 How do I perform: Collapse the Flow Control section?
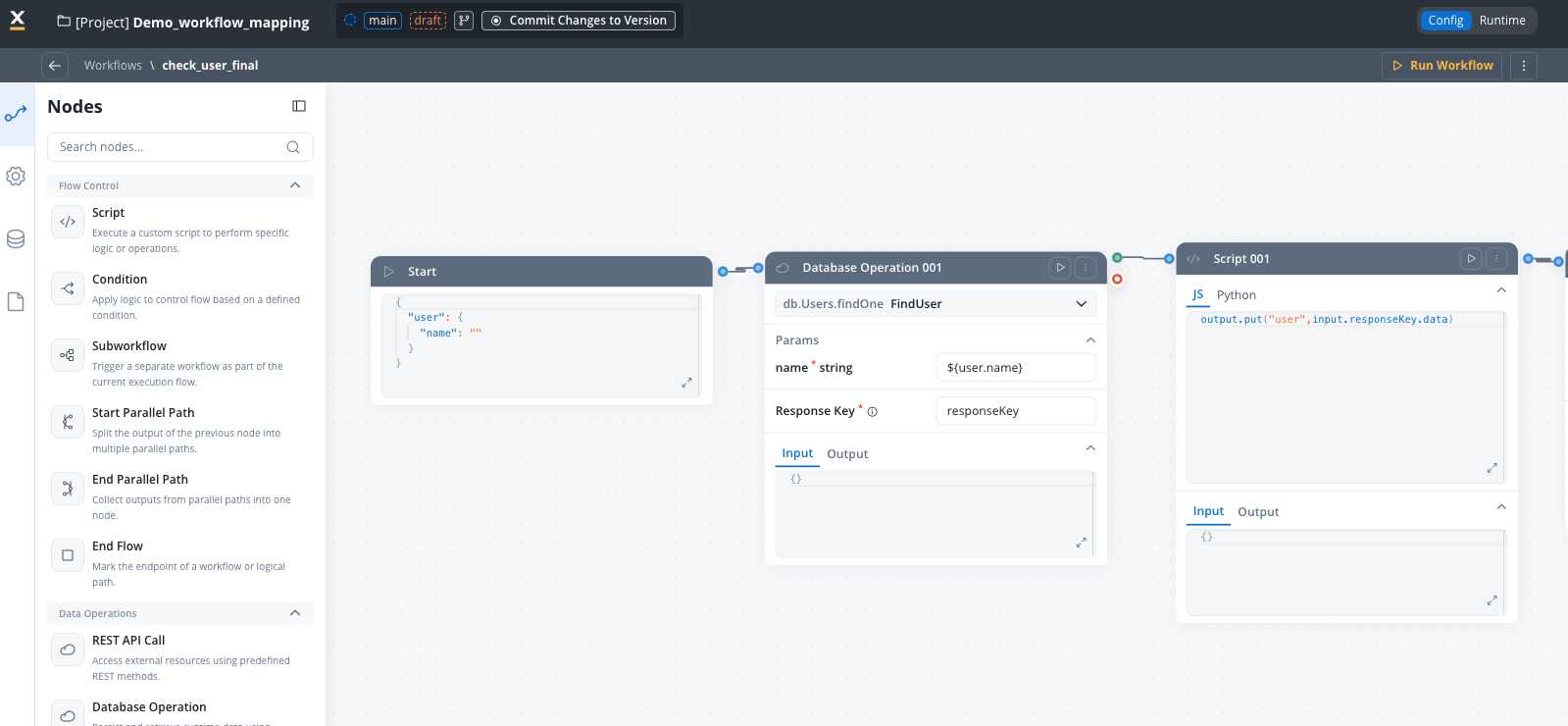point(295,185)
